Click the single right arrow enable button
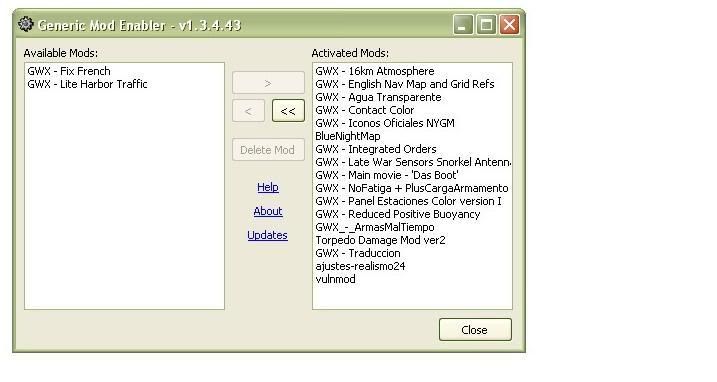 coord(268,83)
